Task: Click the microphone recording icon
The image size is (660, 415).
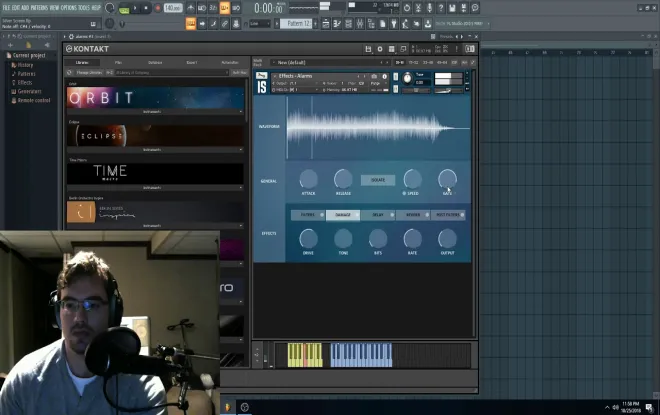Action: tap(429, 8)
